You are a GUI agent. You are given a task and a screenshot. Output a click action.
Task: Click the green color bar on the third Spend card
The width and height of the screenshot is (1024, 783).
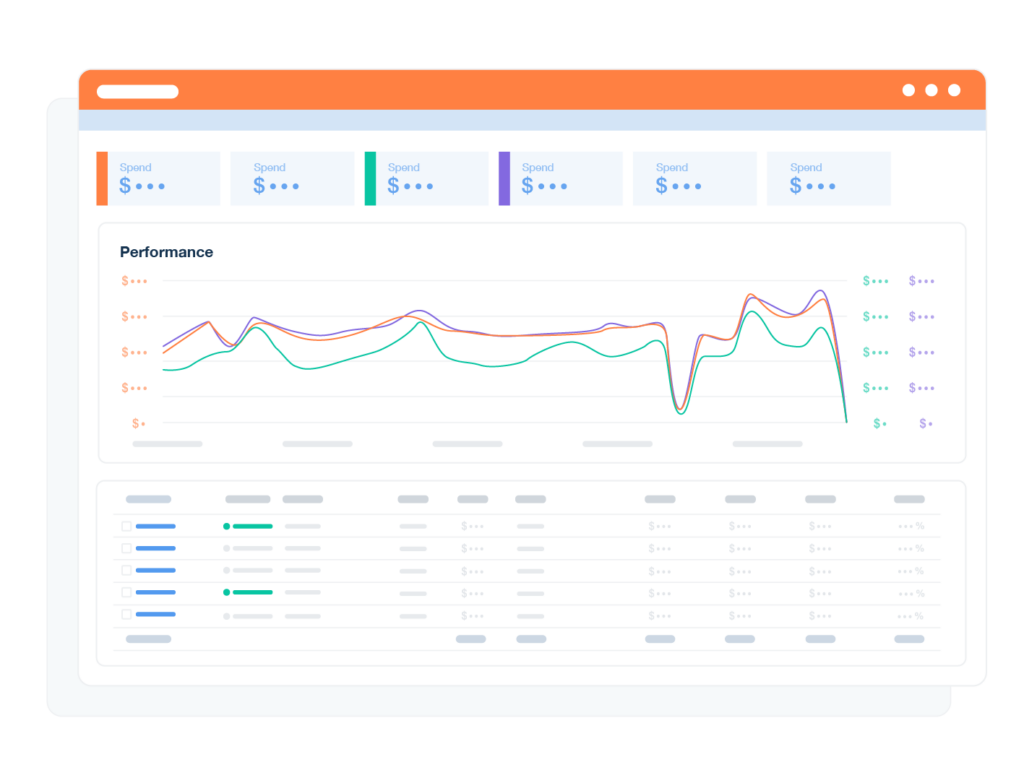point(370,179)
